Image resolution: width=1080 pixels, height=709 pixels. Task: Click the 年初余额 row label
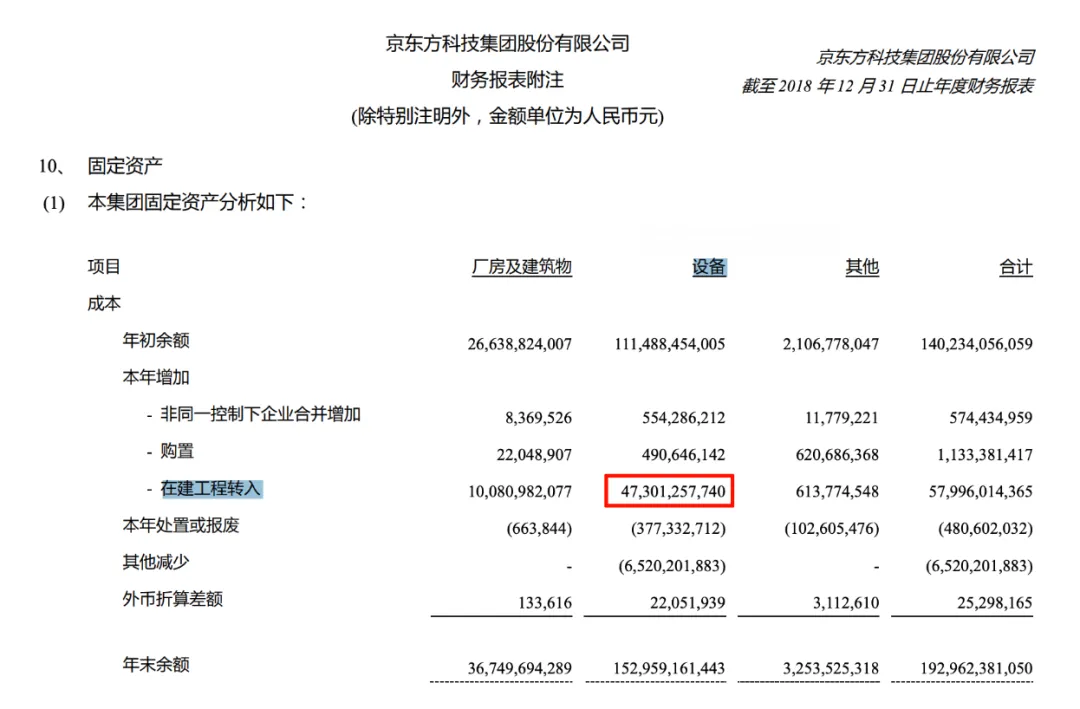tap(156, 340)
